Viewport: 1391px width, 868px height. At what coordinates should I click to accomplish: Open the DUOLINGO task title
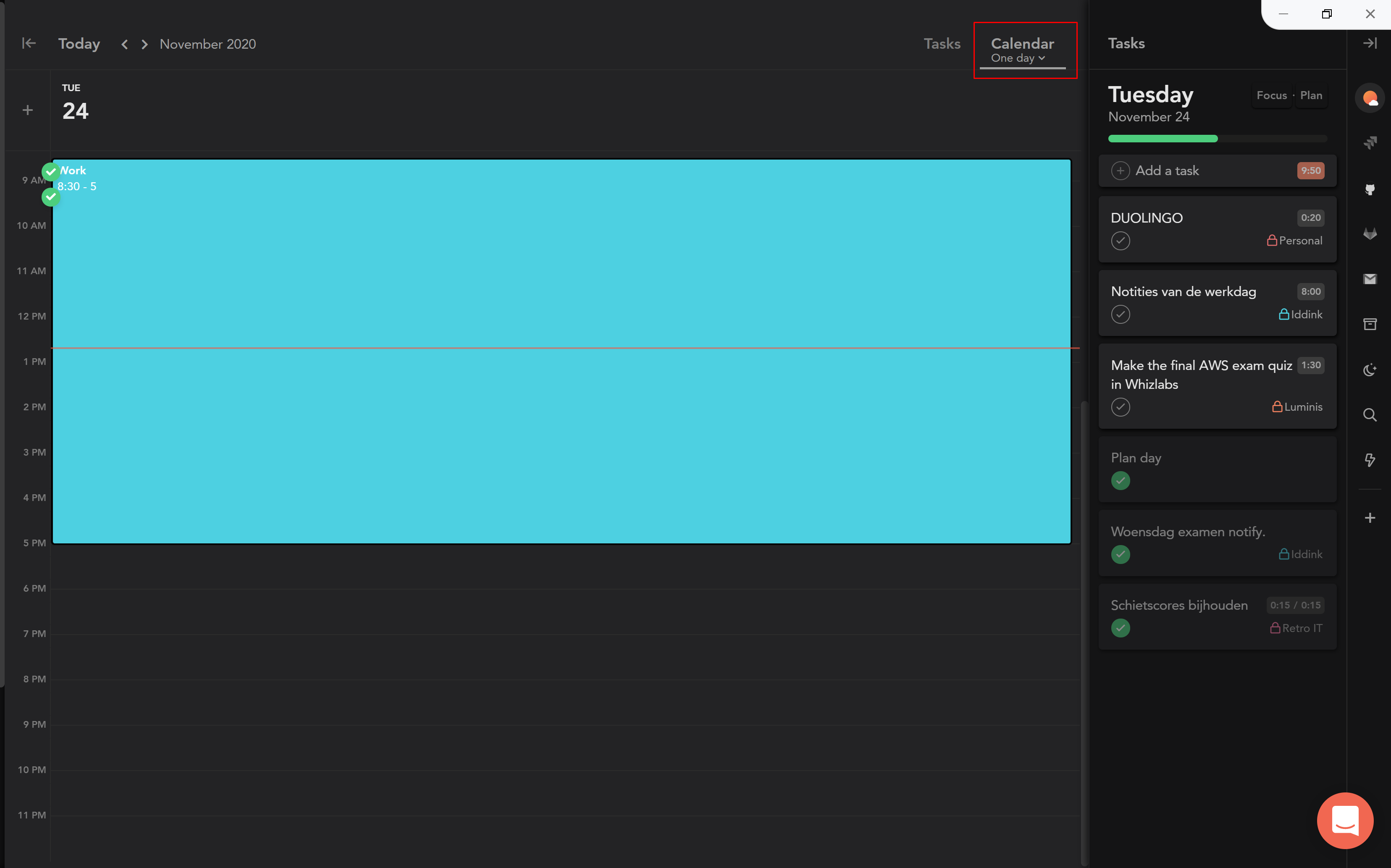1147,218
